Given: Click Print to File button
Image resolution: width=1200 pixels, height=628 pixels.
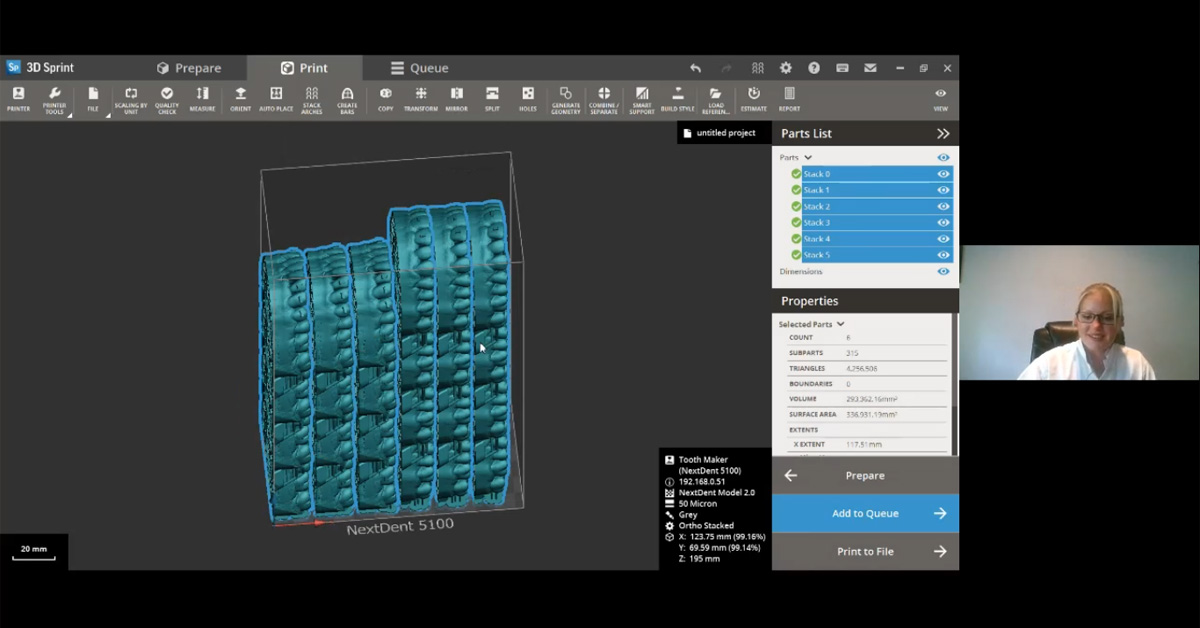Looking at the screenshot, I should click(865, 551).
